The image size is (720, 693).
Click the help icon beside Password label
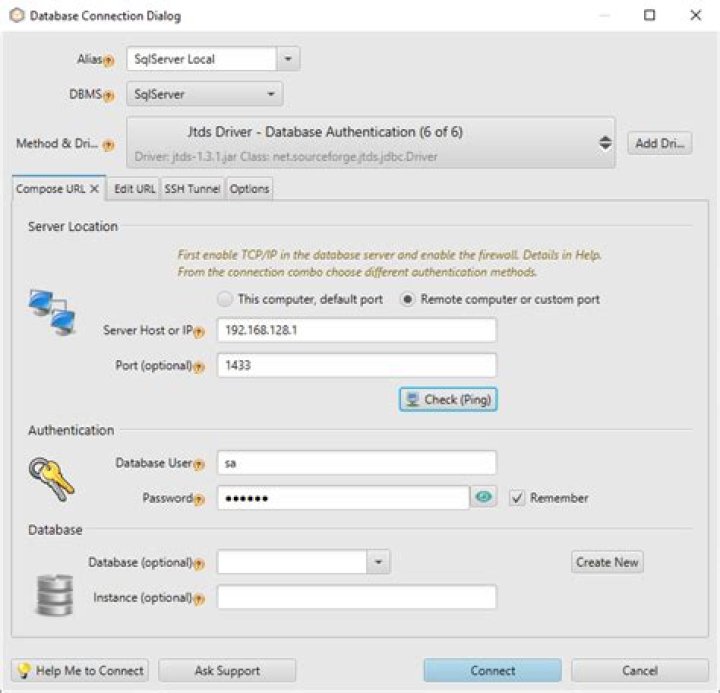[199, 499]
